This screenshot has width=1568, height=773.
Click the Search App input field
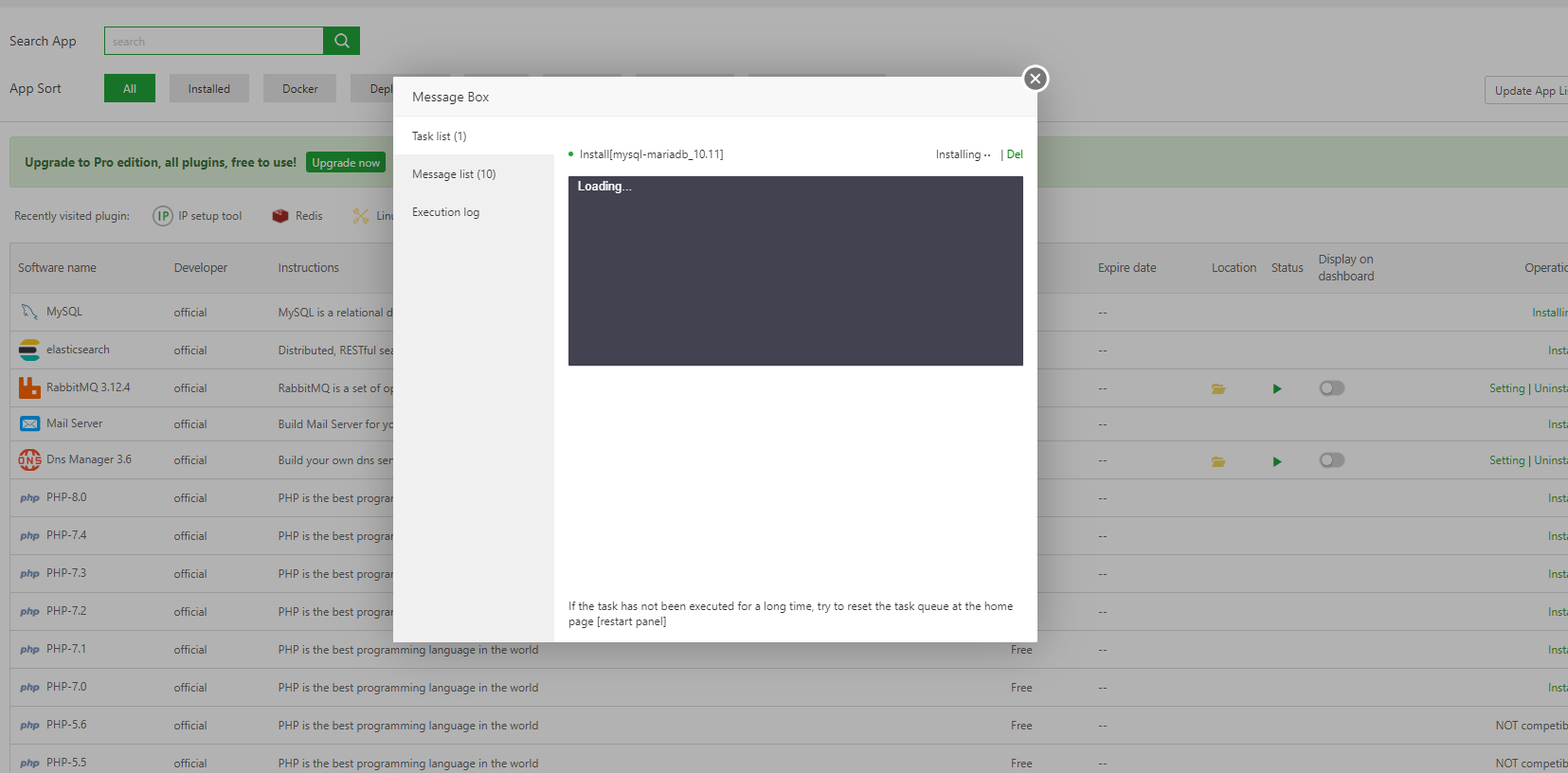(x=214, y=41)
